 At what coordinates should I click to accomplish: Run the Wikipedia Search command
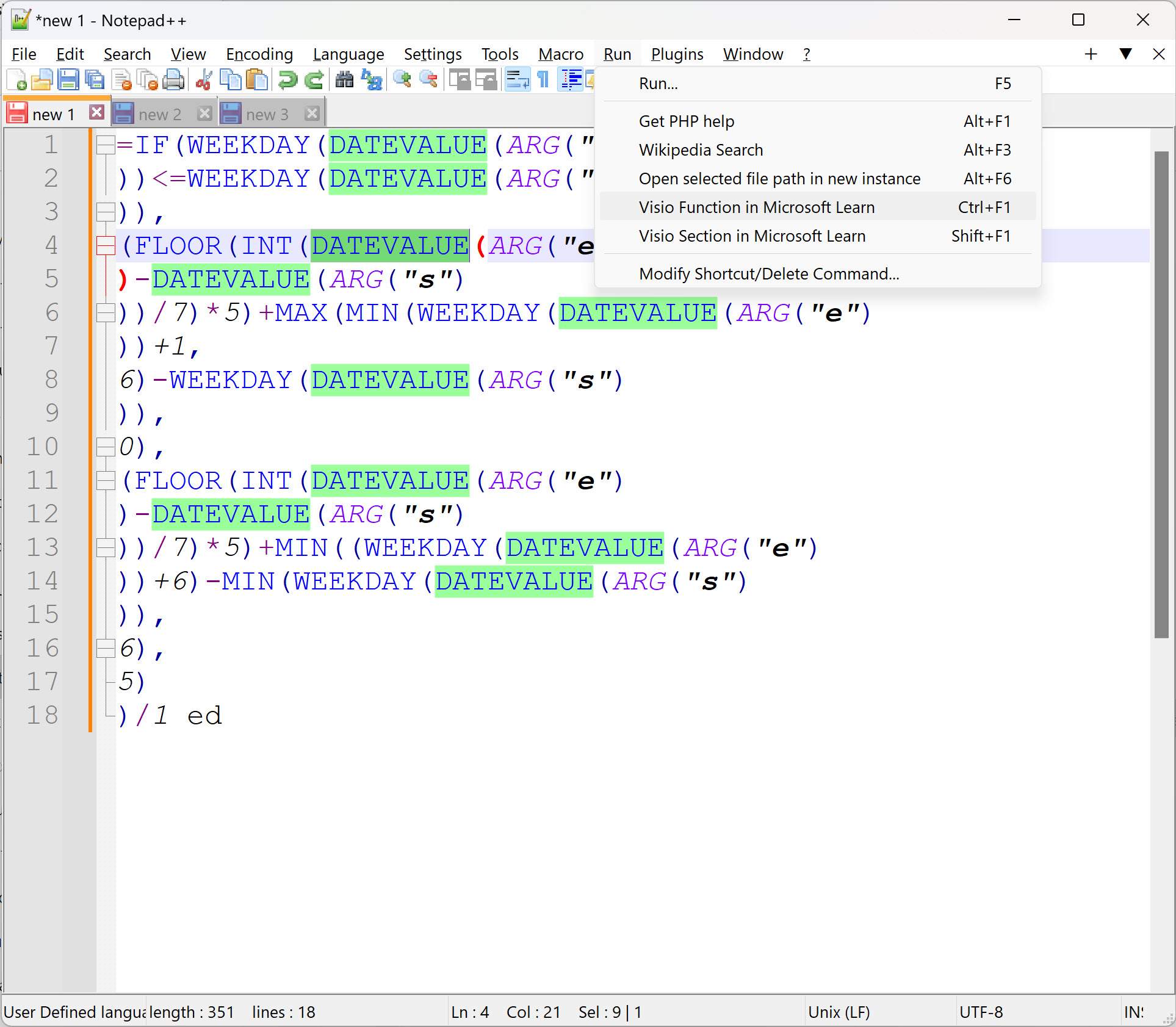coord(701,150)
